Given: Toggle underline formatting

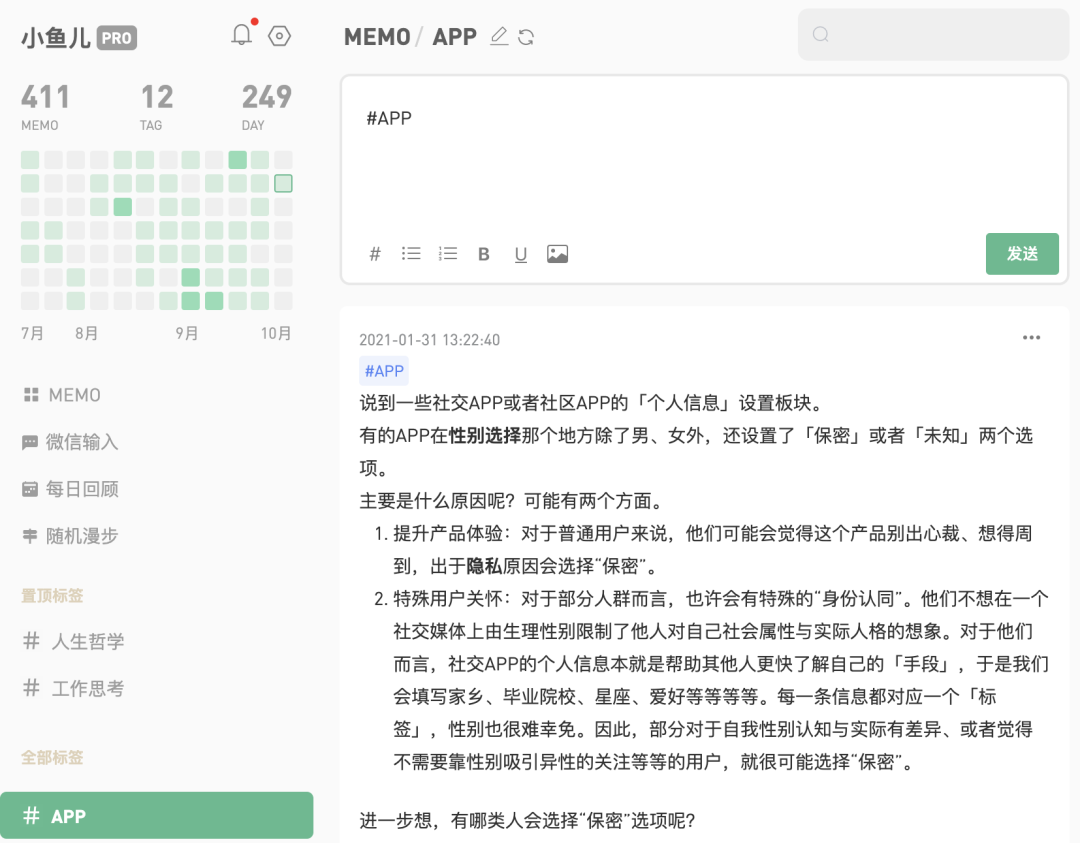Looking at the screenshot, I should click(521, 254).
